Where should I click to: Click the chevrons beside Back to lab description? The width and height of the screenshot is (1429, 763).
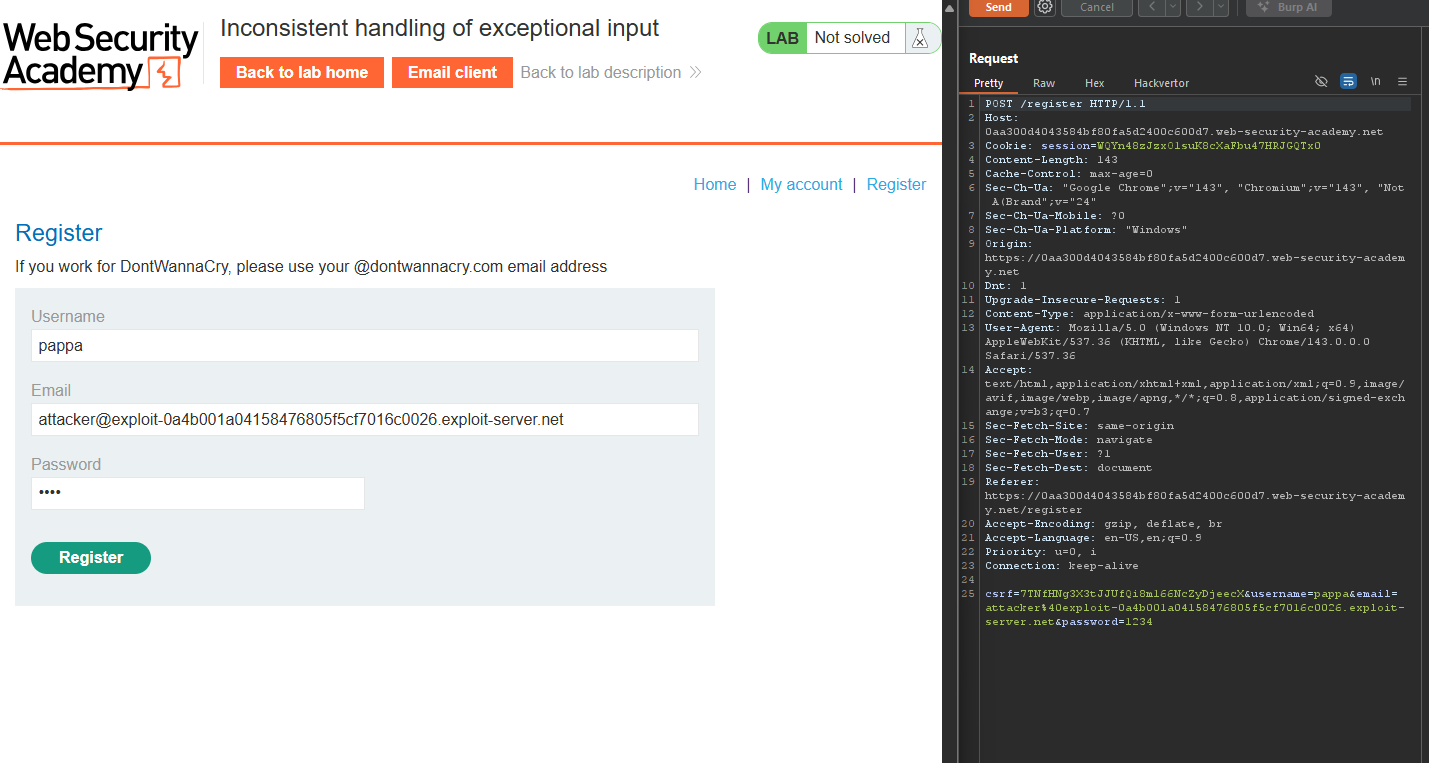[x=695, y=72]
